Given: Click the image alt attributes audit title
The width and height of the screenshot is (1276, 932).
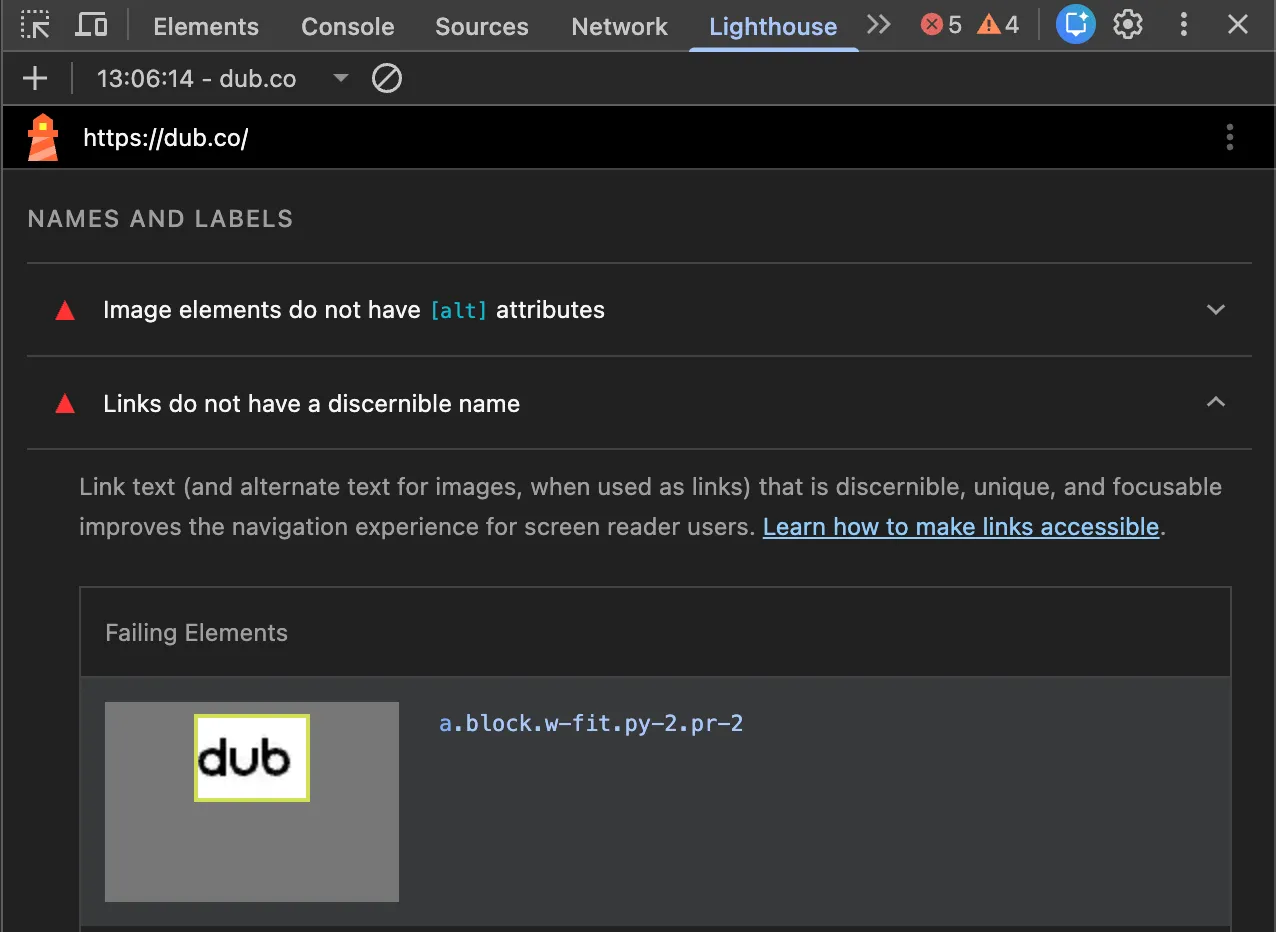Looking at the screenshot, I should tap(354, 310).
